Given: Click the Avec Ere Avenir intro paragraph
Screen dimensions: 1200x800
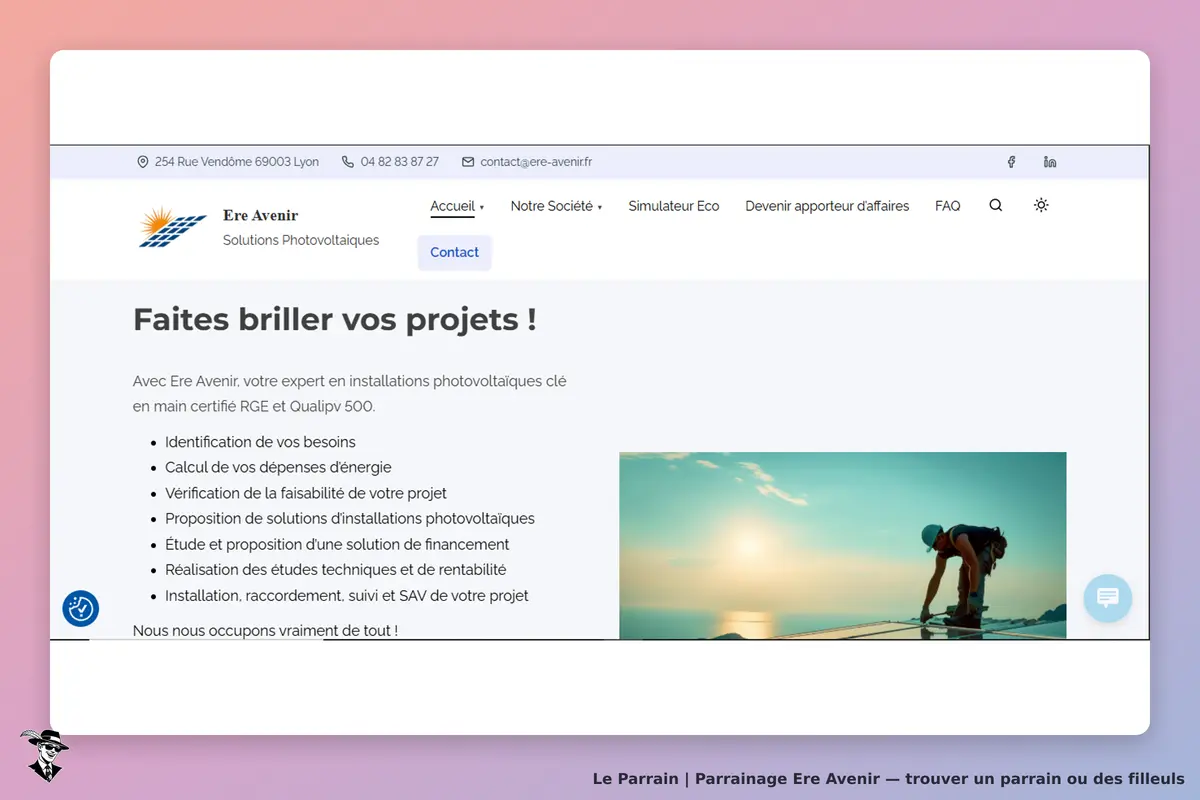Looking at the screenshot, I should [x=350, y=394].
